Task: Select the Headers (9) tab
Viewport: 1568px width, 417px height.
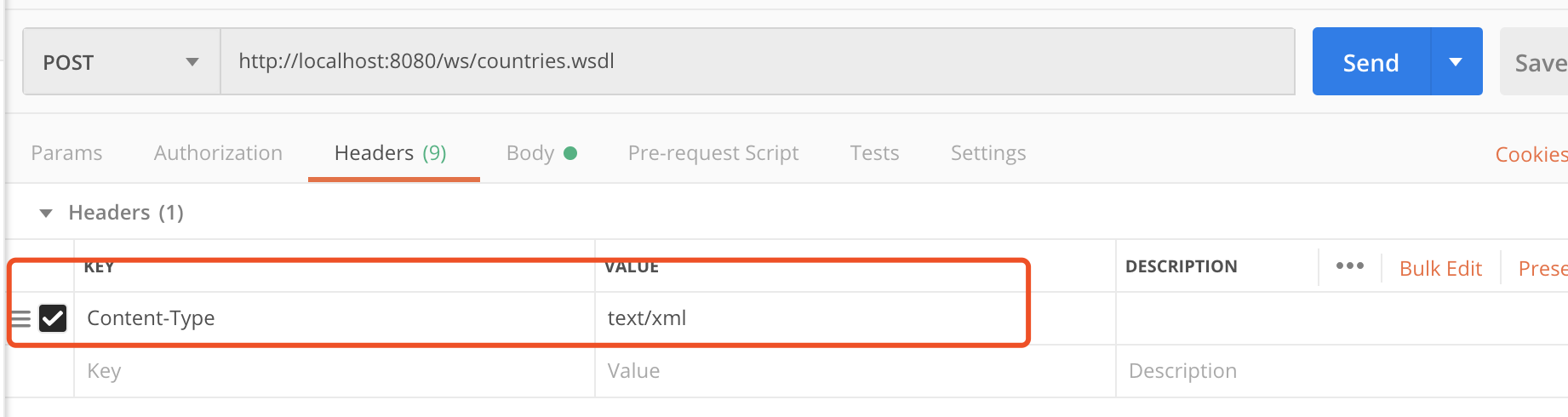Action: point(391,153)
